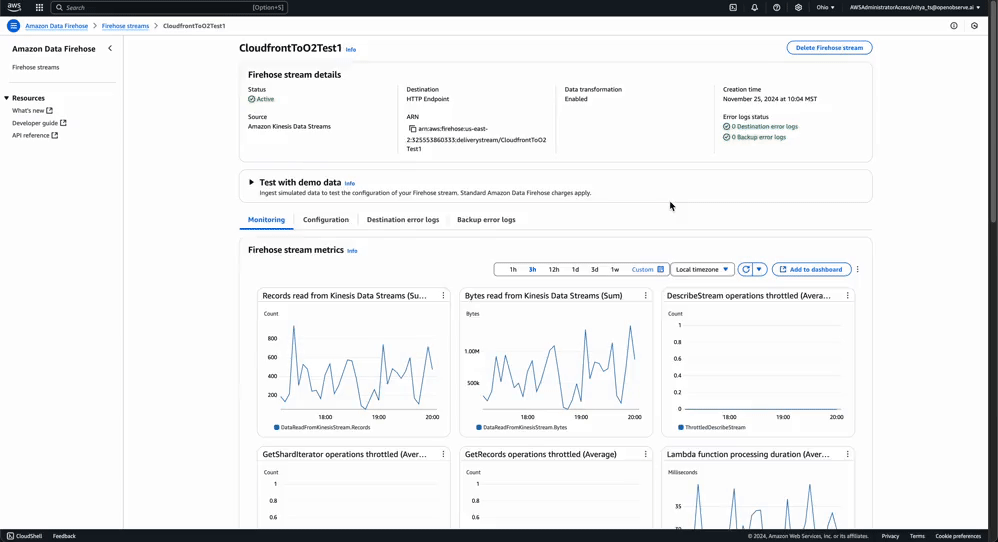Focus the AWS search field
The height and width of the screenshot is (542, 998).
169,8
